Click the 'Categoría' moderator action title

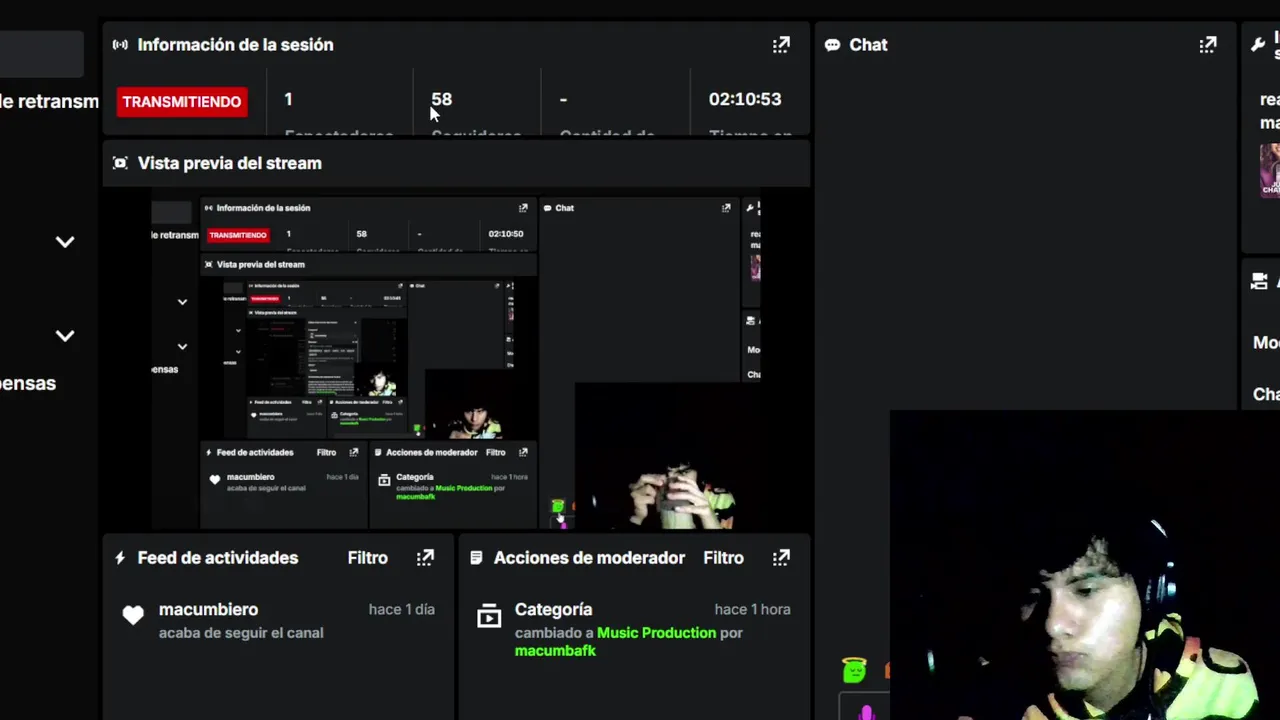click(553, 609)
